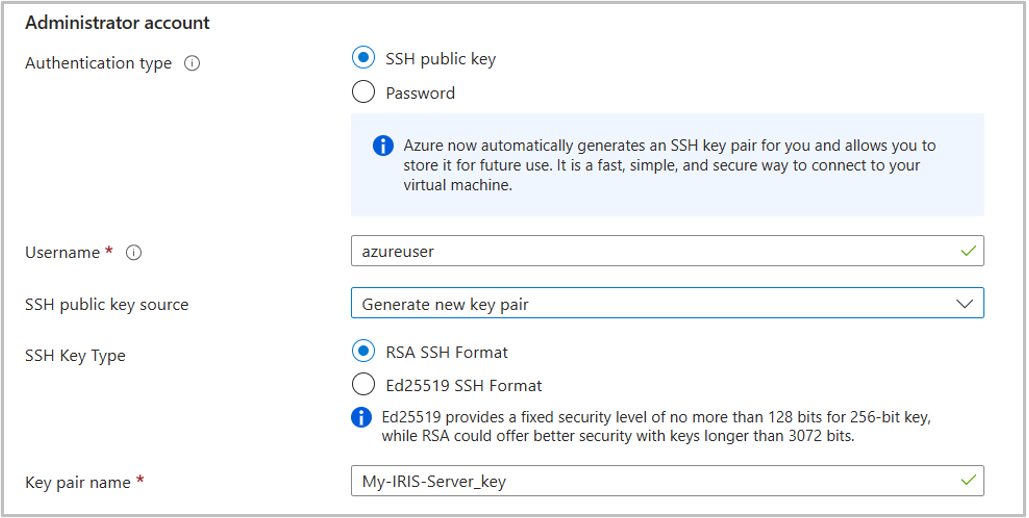Click the blue info icon in Azure banner
This screenshot has height=518, width=1029.
(383, 146)
